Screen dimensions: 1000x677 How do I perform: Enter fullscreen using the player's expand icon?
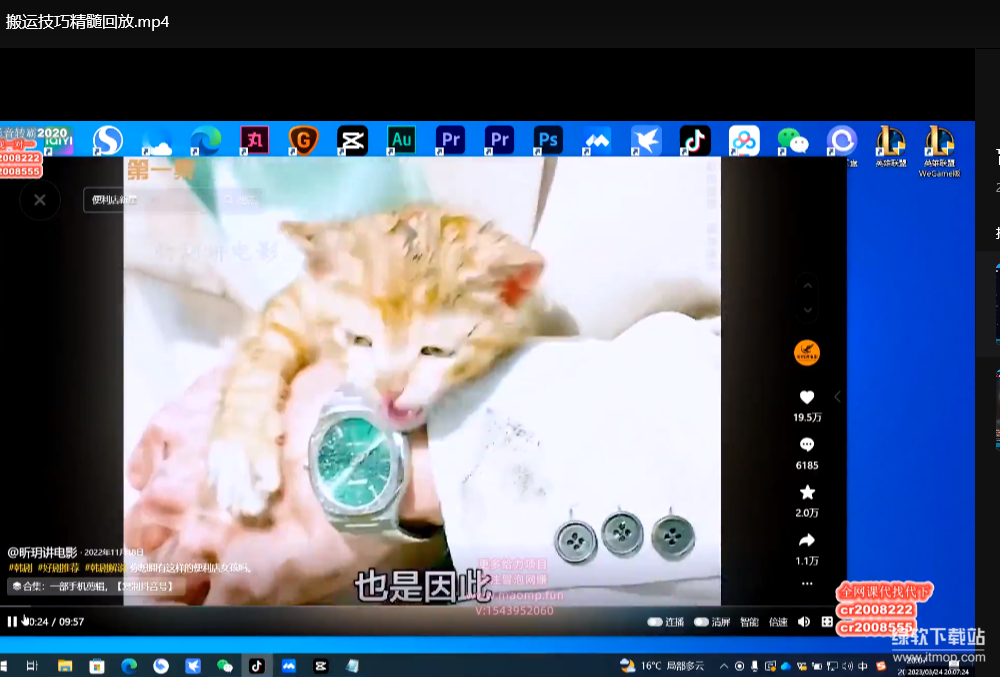827,622
